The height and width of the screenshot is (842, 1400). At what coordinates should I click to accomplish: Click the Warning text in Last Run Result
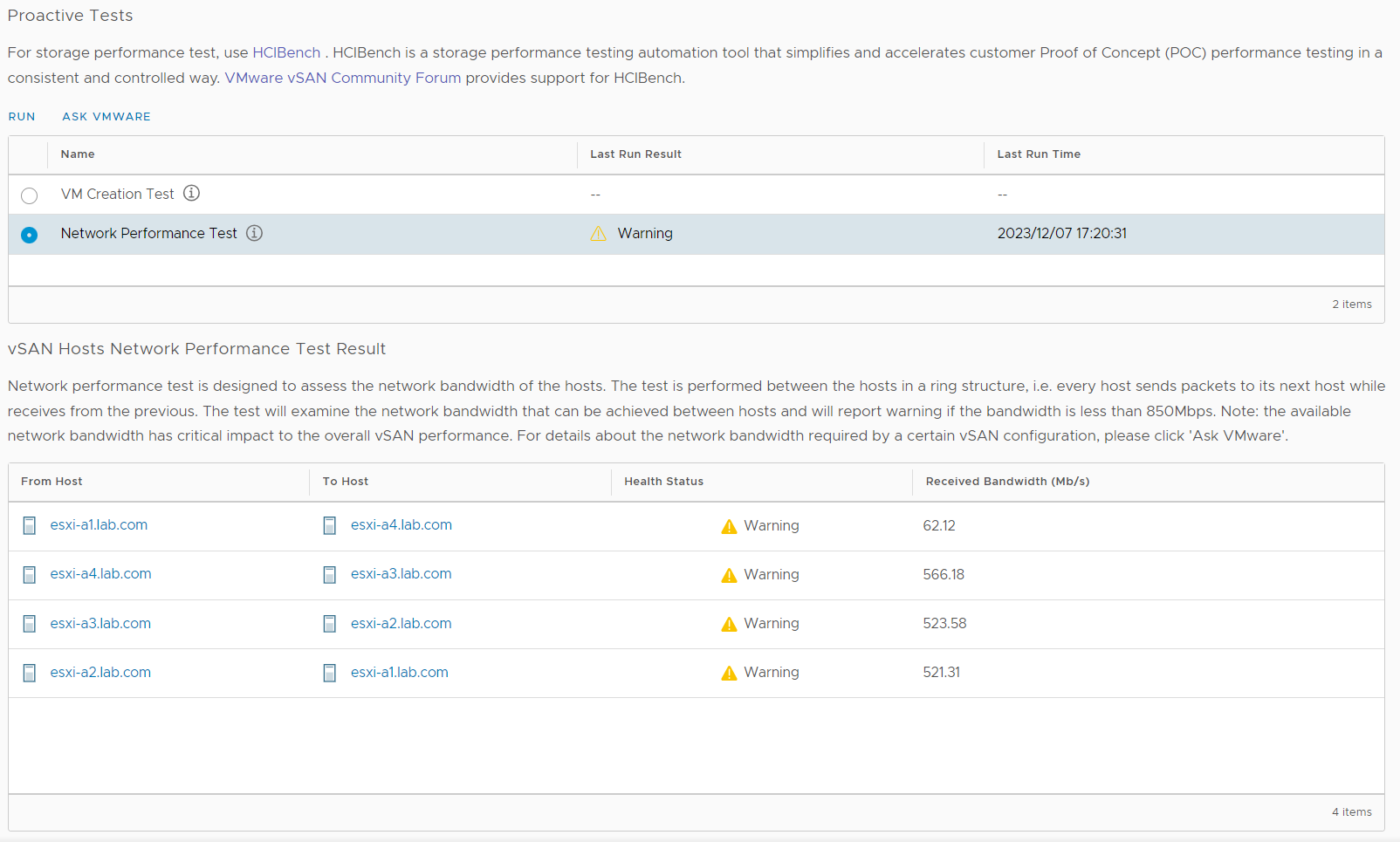645,233
